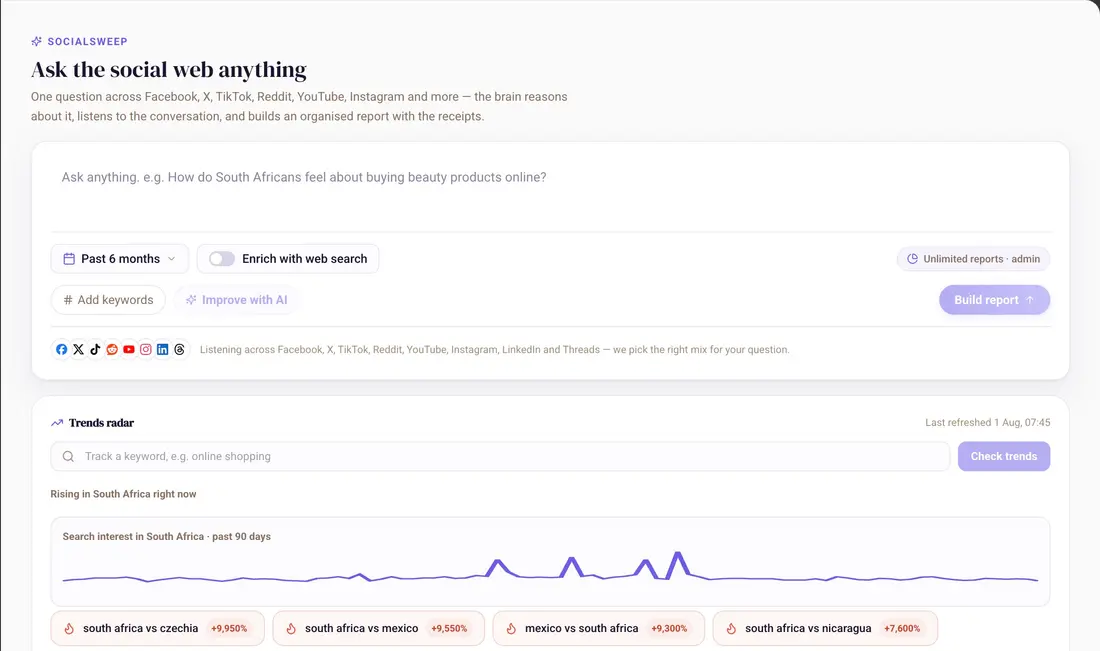Viewport: 1100px width, 651px height.
Task: Select the mexico vs south africa trend chip
Action: [x=598, y=629]
